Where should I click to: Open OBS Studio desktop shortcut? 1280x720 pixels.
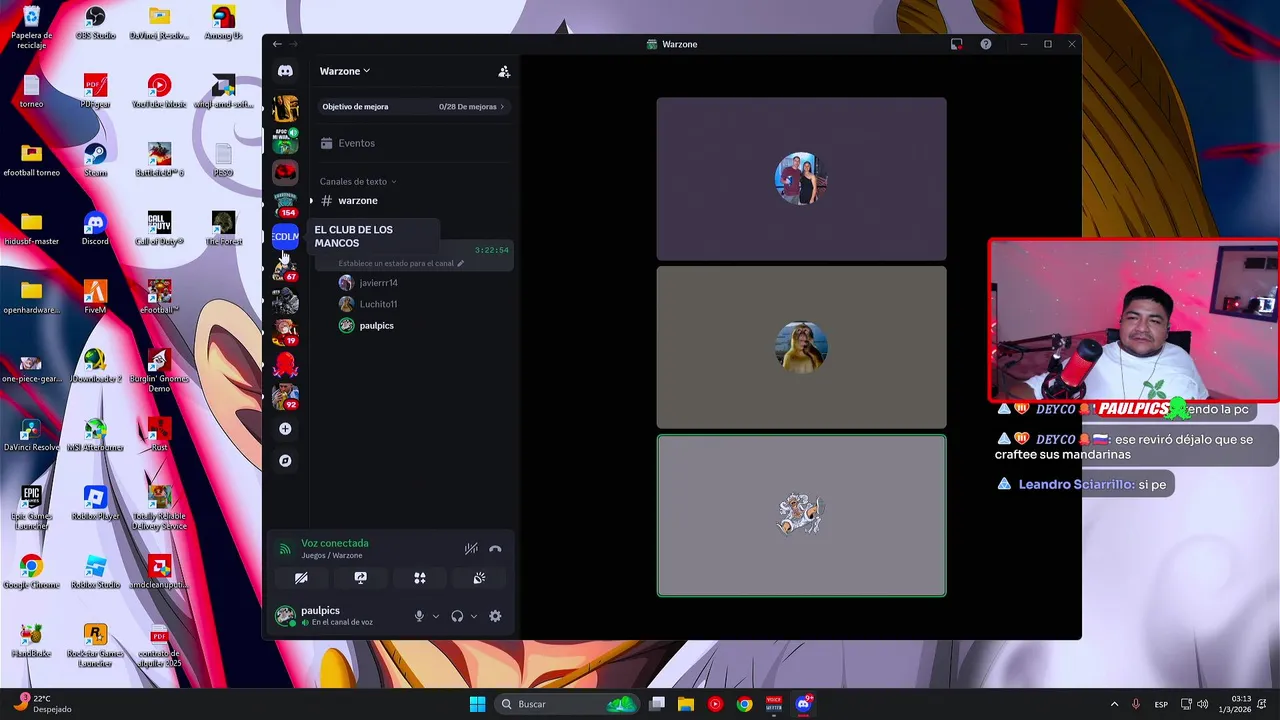coord(95,22)
